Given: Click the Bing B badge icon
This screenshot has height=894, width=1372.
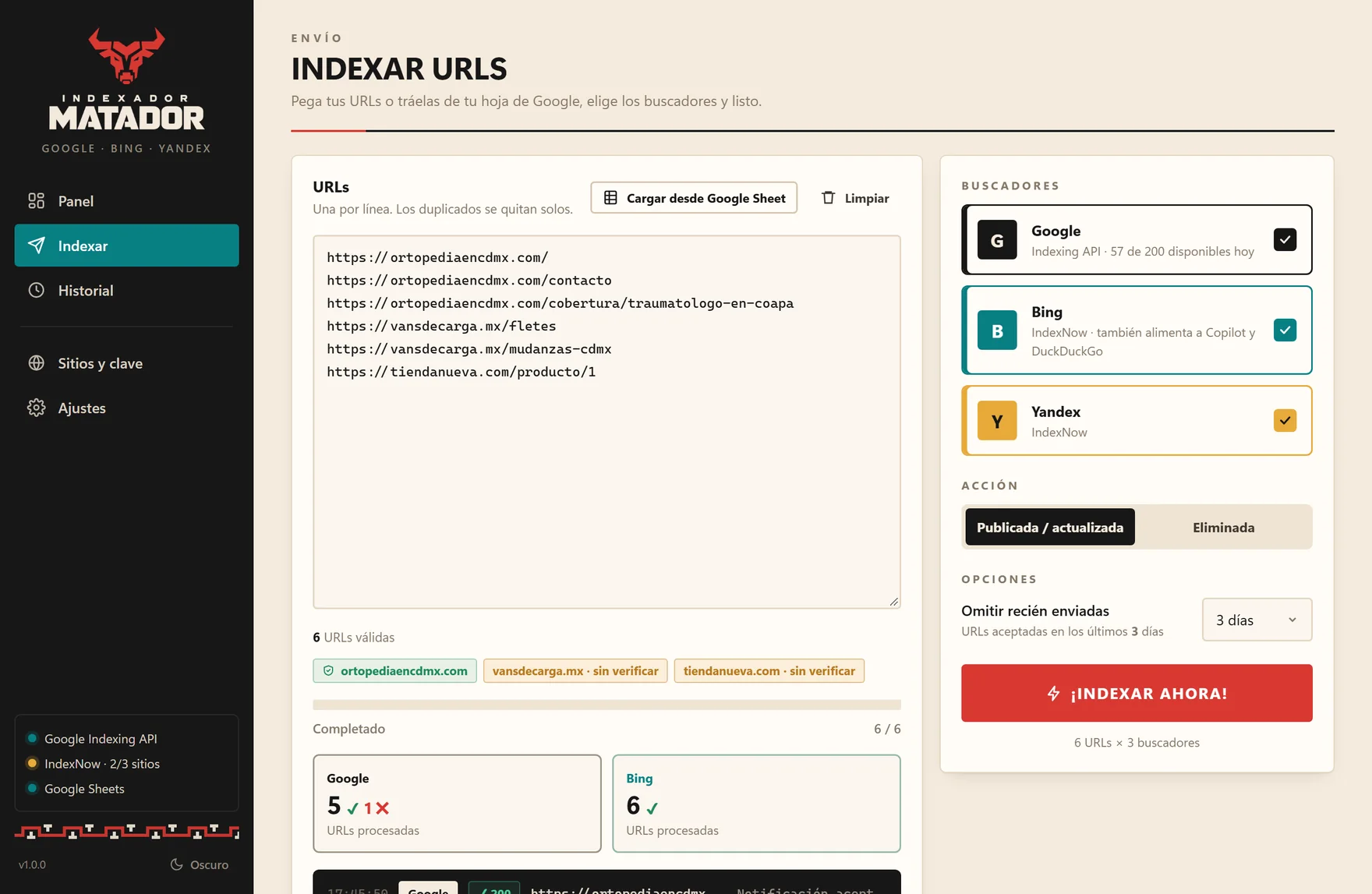Looking at the screenshot, I should (997, 330).
